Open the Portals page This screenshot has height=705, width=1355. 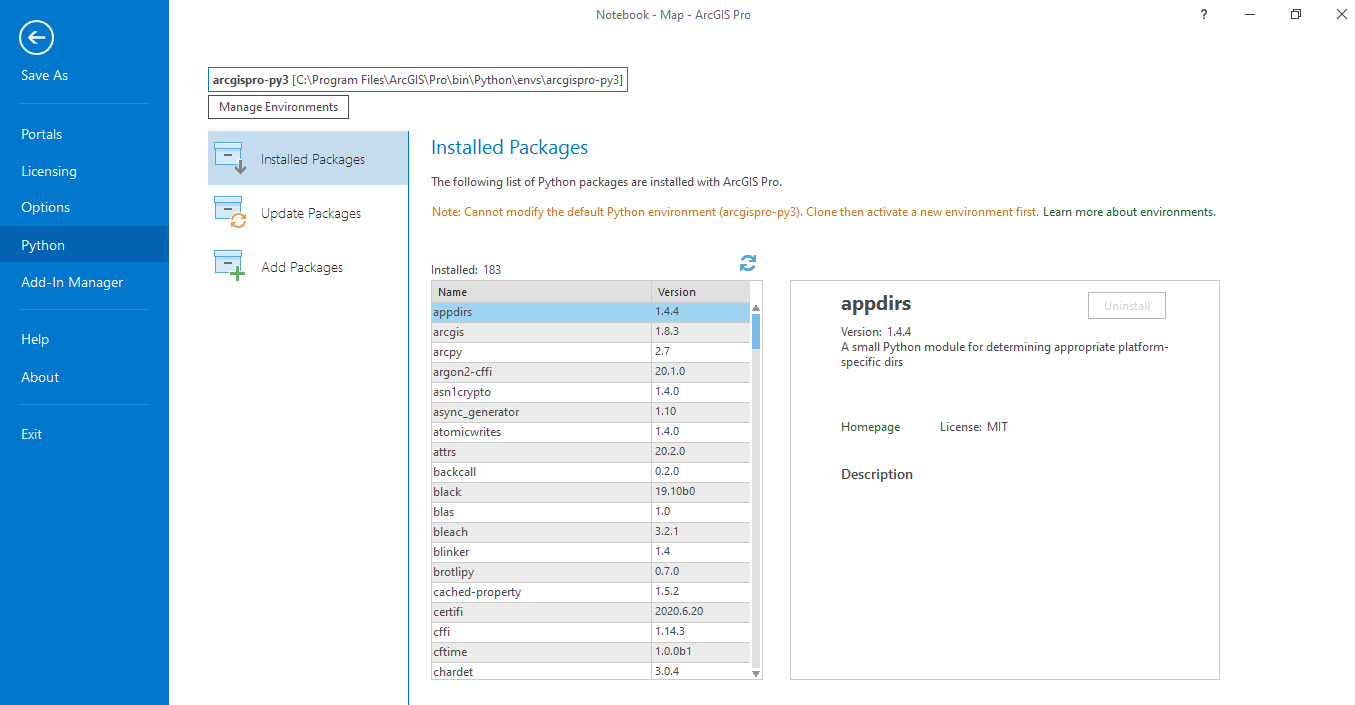42,133
